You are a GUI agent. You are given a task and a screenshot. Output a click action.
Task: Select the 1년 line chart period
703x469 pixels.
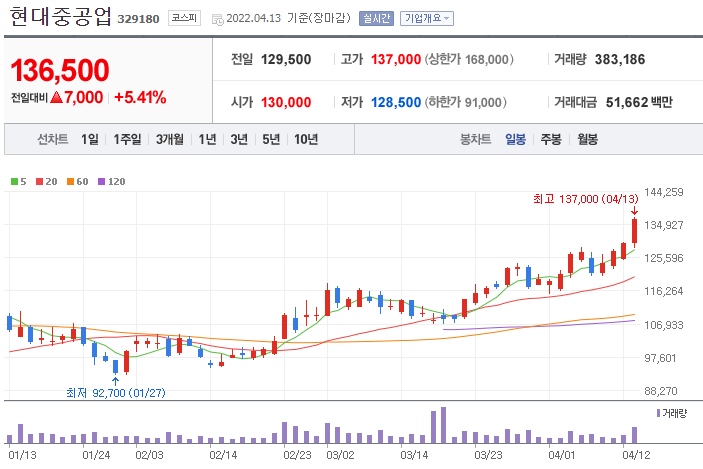(208, 139)
